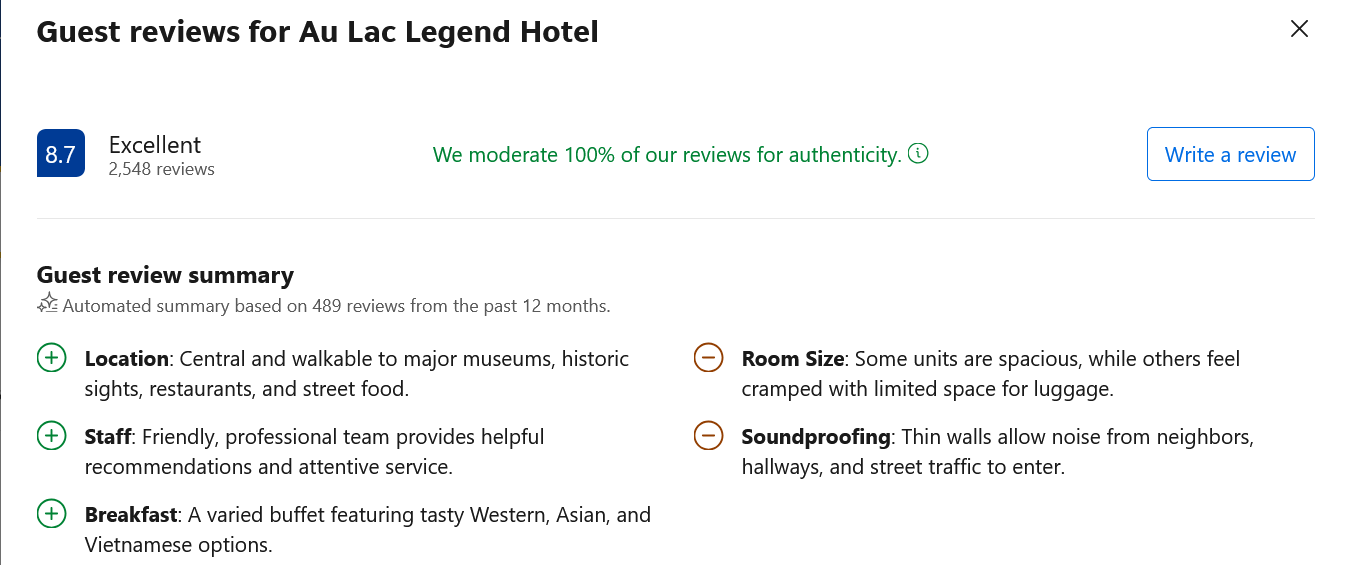
Task: Select the bold Soundproofing heading
Action: [x=816, y=436]
